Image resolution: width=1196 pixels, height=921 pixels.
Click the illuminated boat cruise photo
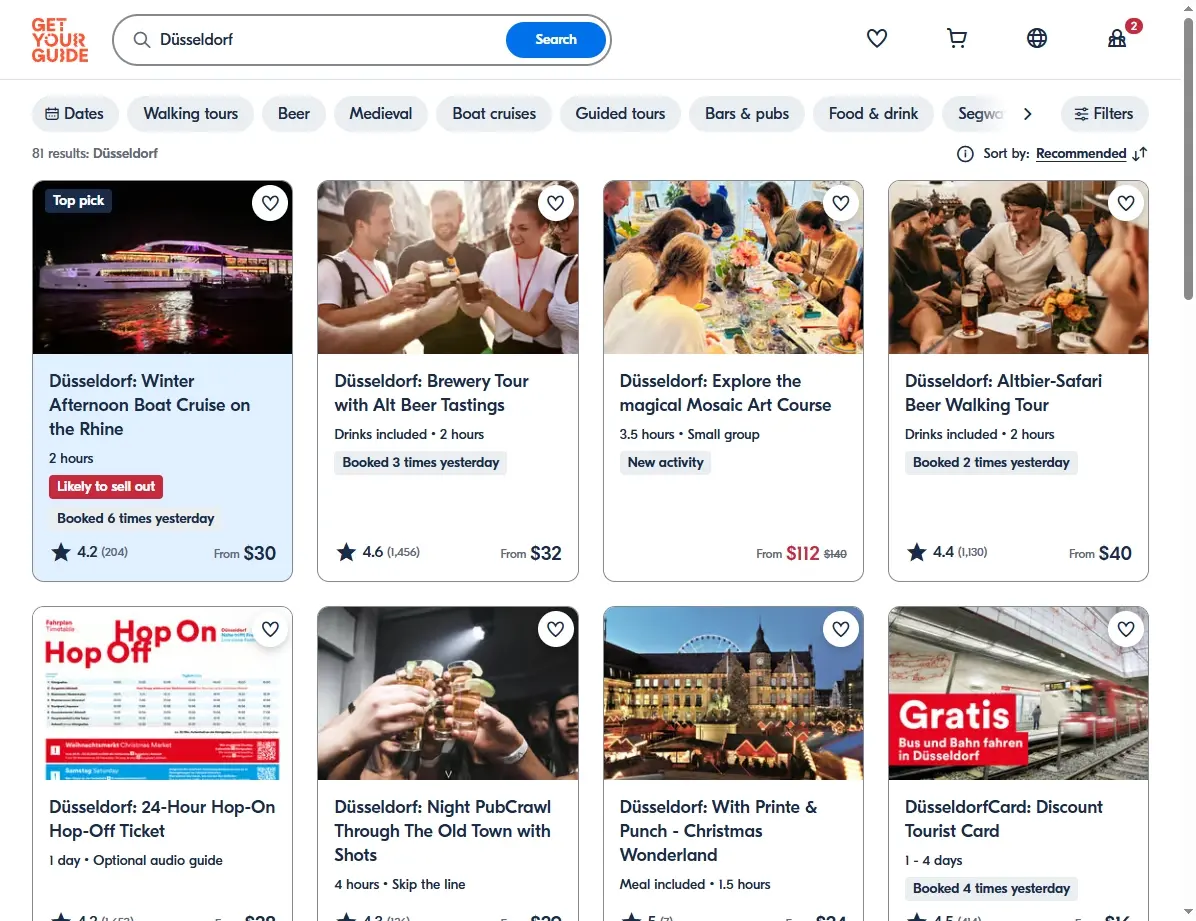(x=162, y=267)
